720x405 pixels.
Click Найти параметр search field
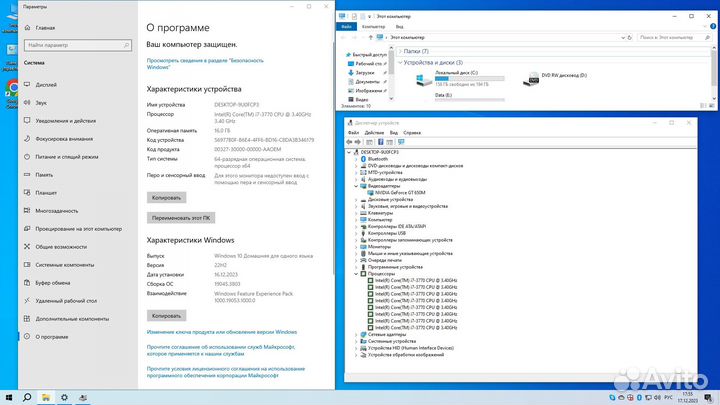click(x=78, y=45)
